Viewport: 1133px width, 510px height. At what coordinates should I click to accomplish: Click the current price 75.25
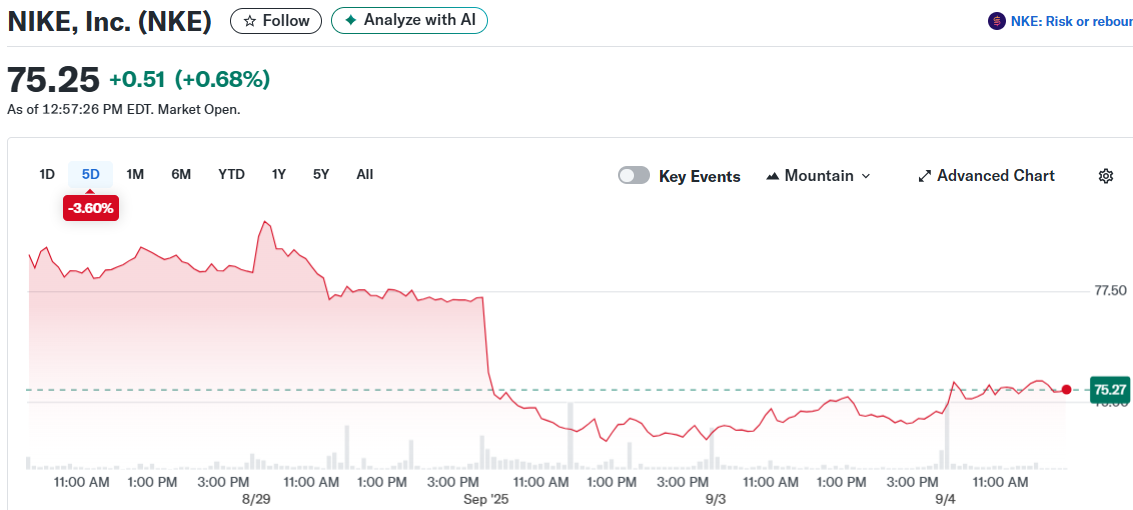click(53, 79)
